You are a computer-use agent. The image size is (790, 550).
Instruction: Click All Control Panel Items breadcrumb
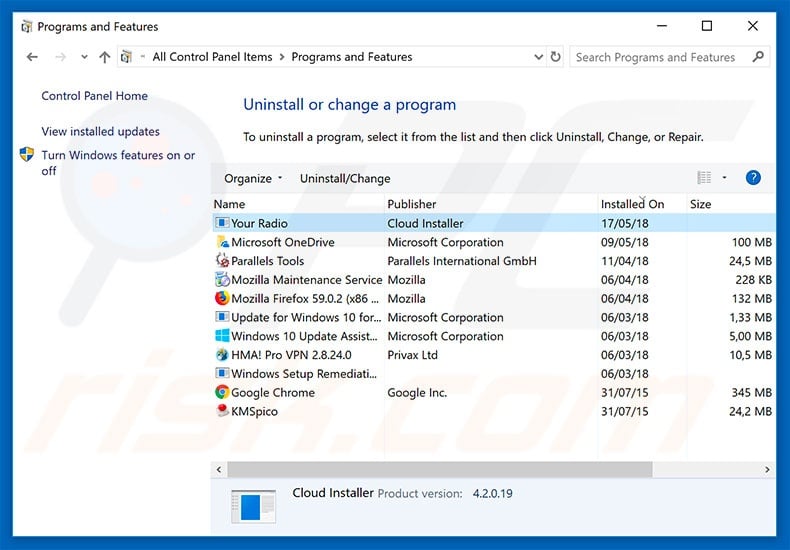point(212,57)
